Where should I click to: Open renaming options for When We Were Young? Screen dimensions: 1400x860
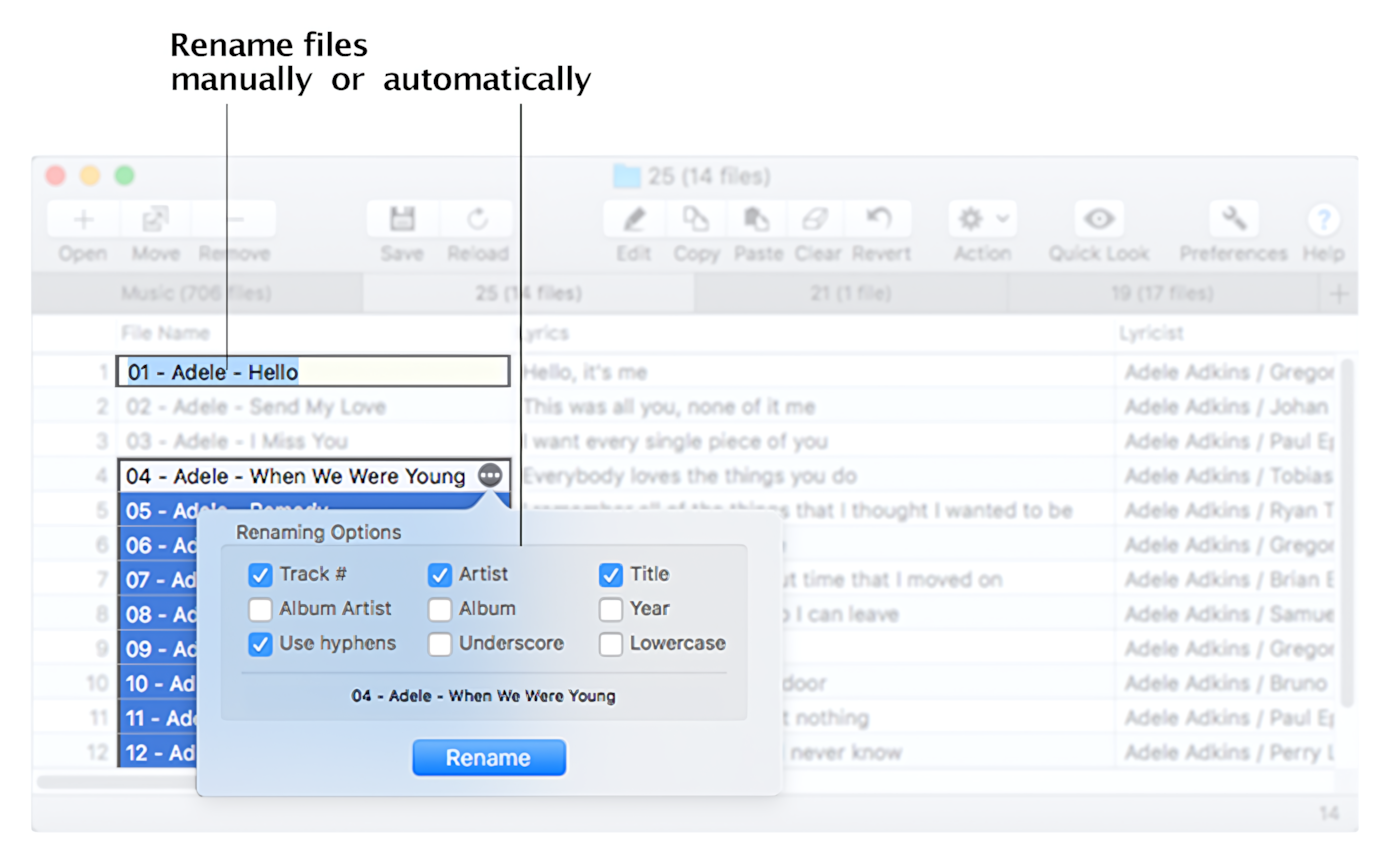click(x=489, y=475)
